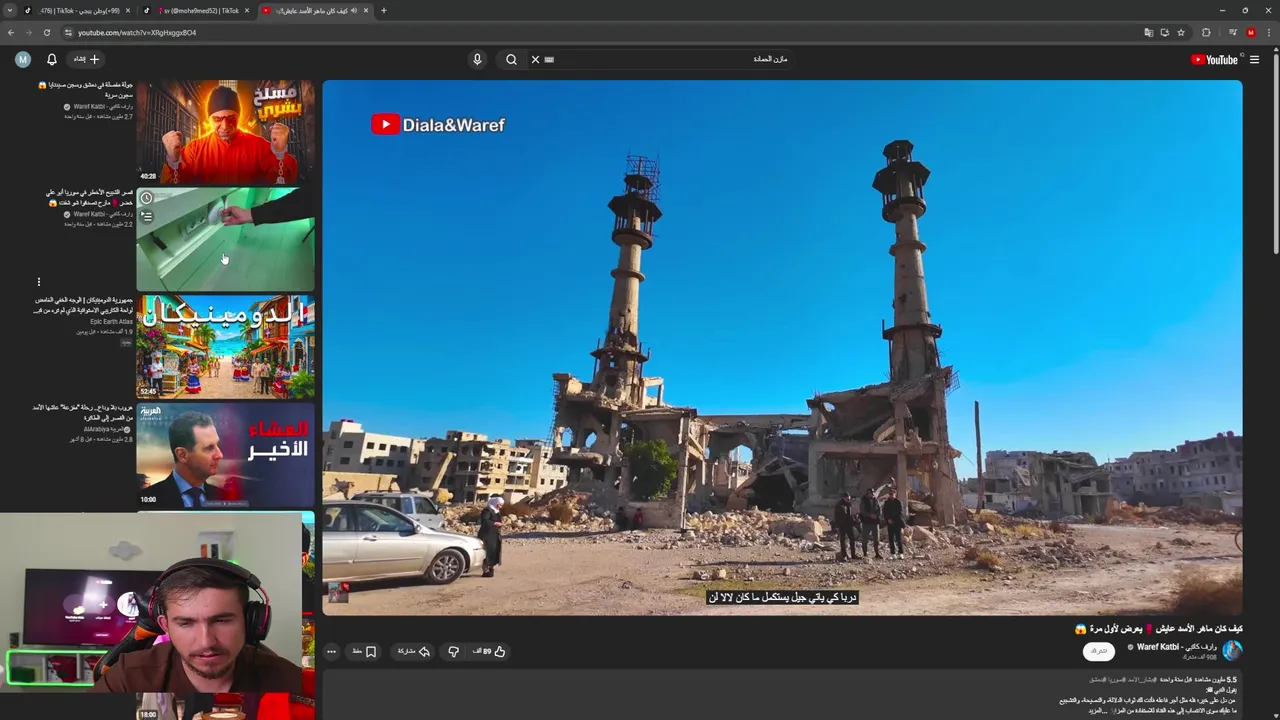Expand the video description with 'more'
Screen dimensions: 1280x720
(x=1098, y=710)
